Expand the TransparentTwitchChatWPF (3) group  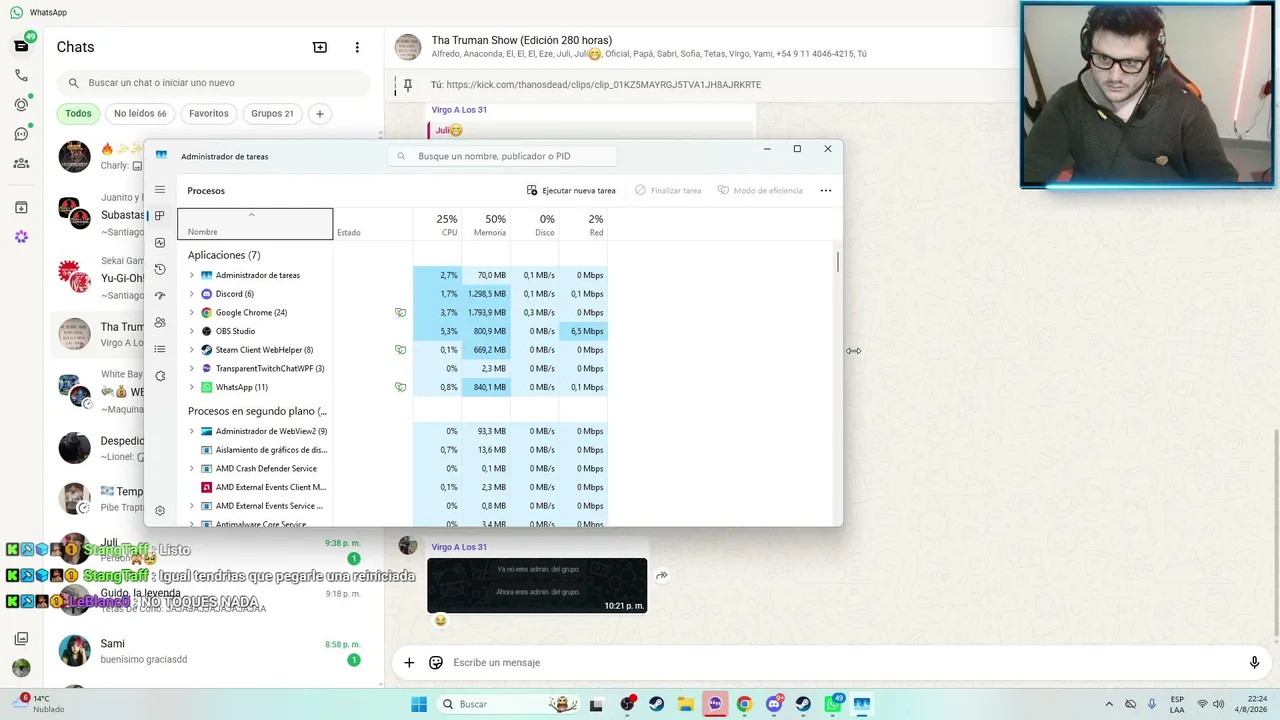pos(192,369)
